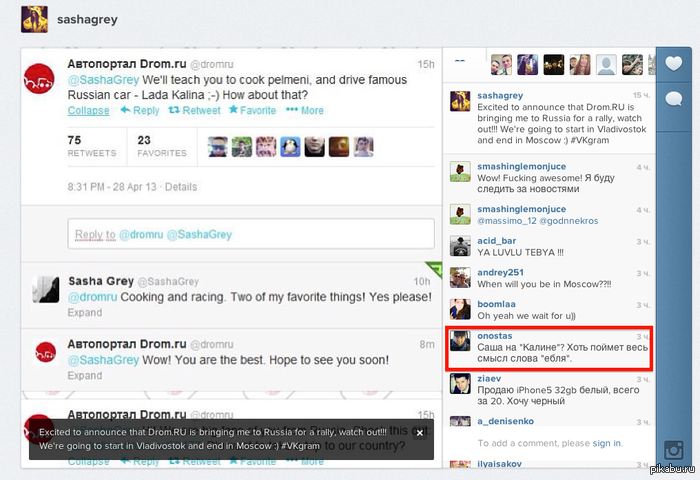Viewport: 700px width, 480px height.
Task: Retweet the Lada Kalina tweet
Action: coord(194,110)
